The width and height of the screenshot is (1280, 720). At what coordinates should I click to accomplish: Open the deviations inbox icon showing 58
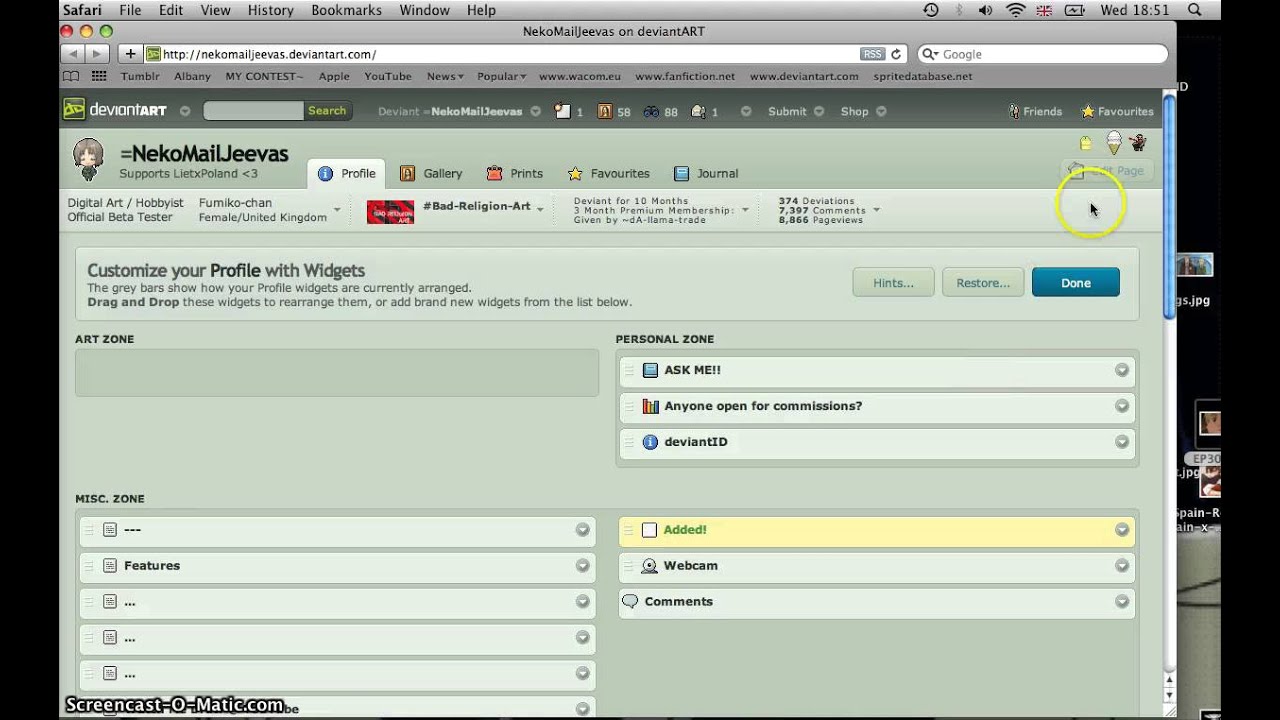(605, 111)
